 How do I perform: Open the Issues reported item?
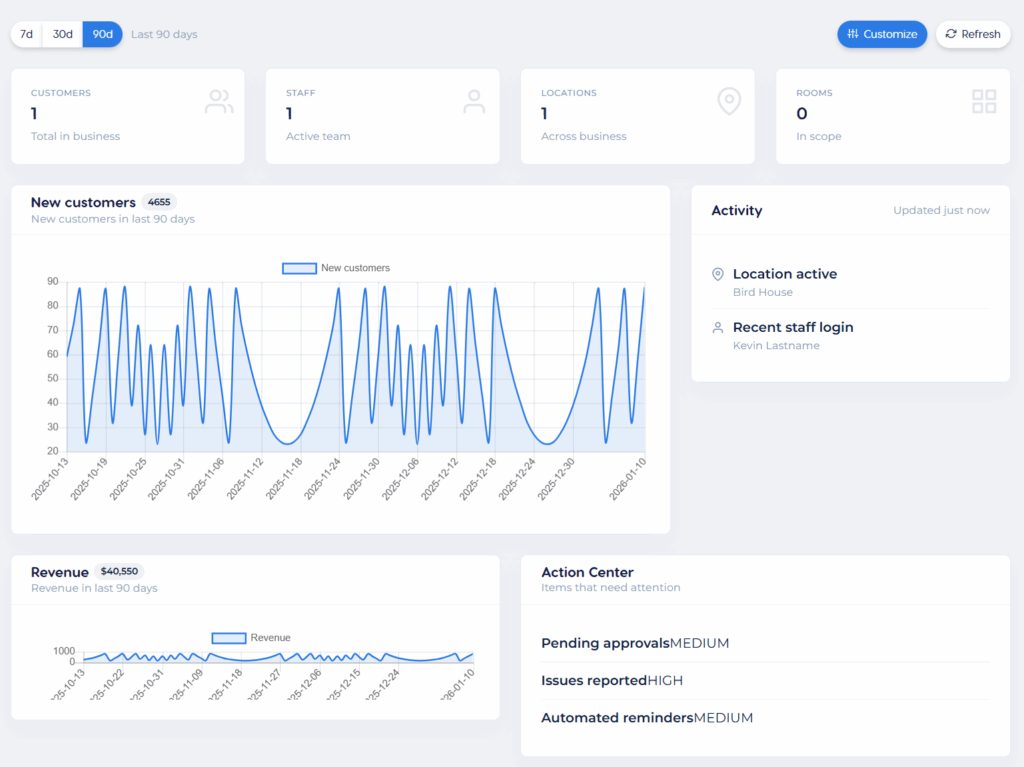click(625, 680)
